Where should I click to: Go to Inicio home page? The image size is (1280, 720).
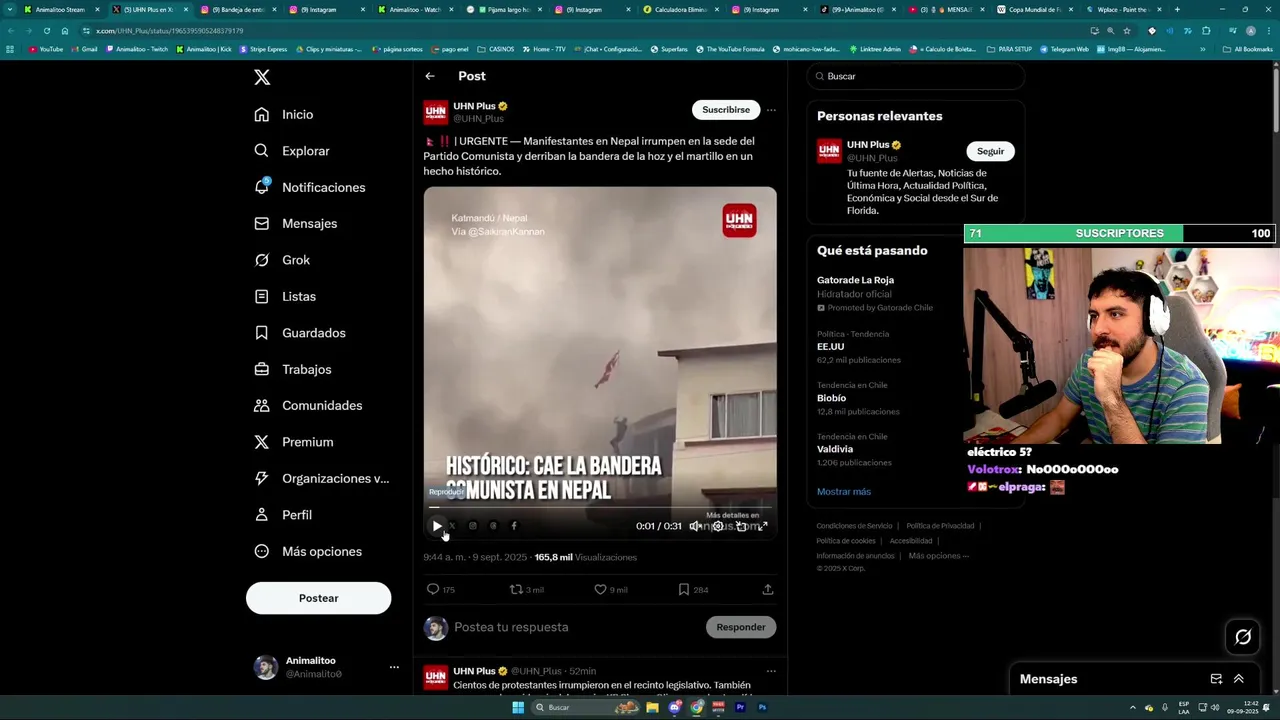pos(284,115)
